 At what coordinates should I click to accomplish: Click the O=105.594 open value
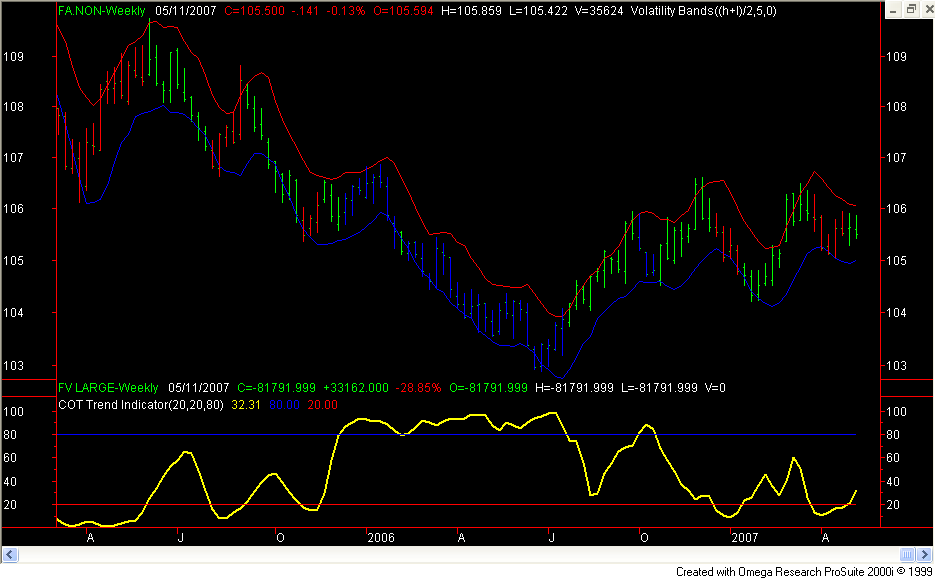(403, 11)
